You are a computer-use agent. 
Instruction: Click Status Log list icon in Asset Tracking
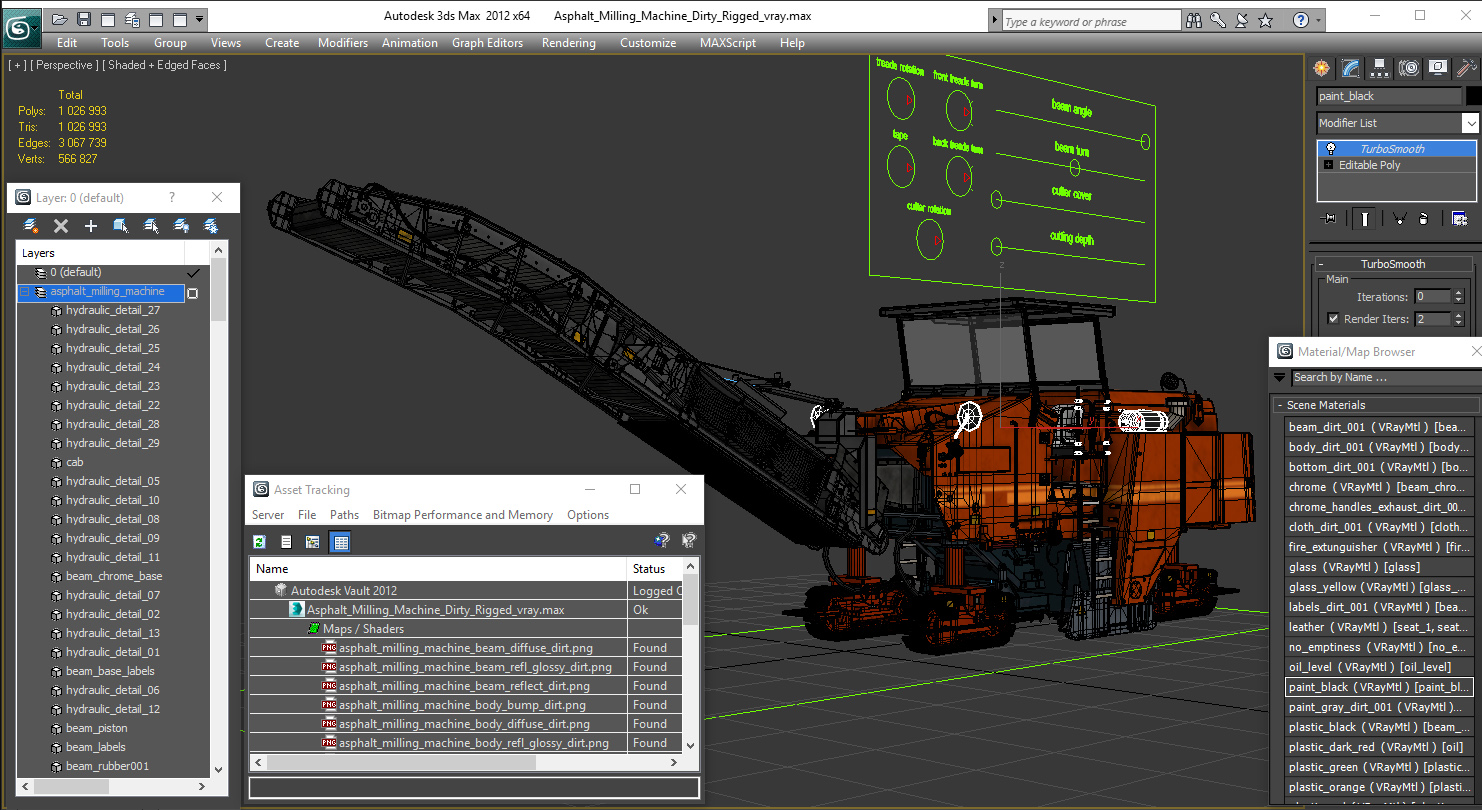click(286, 542)
